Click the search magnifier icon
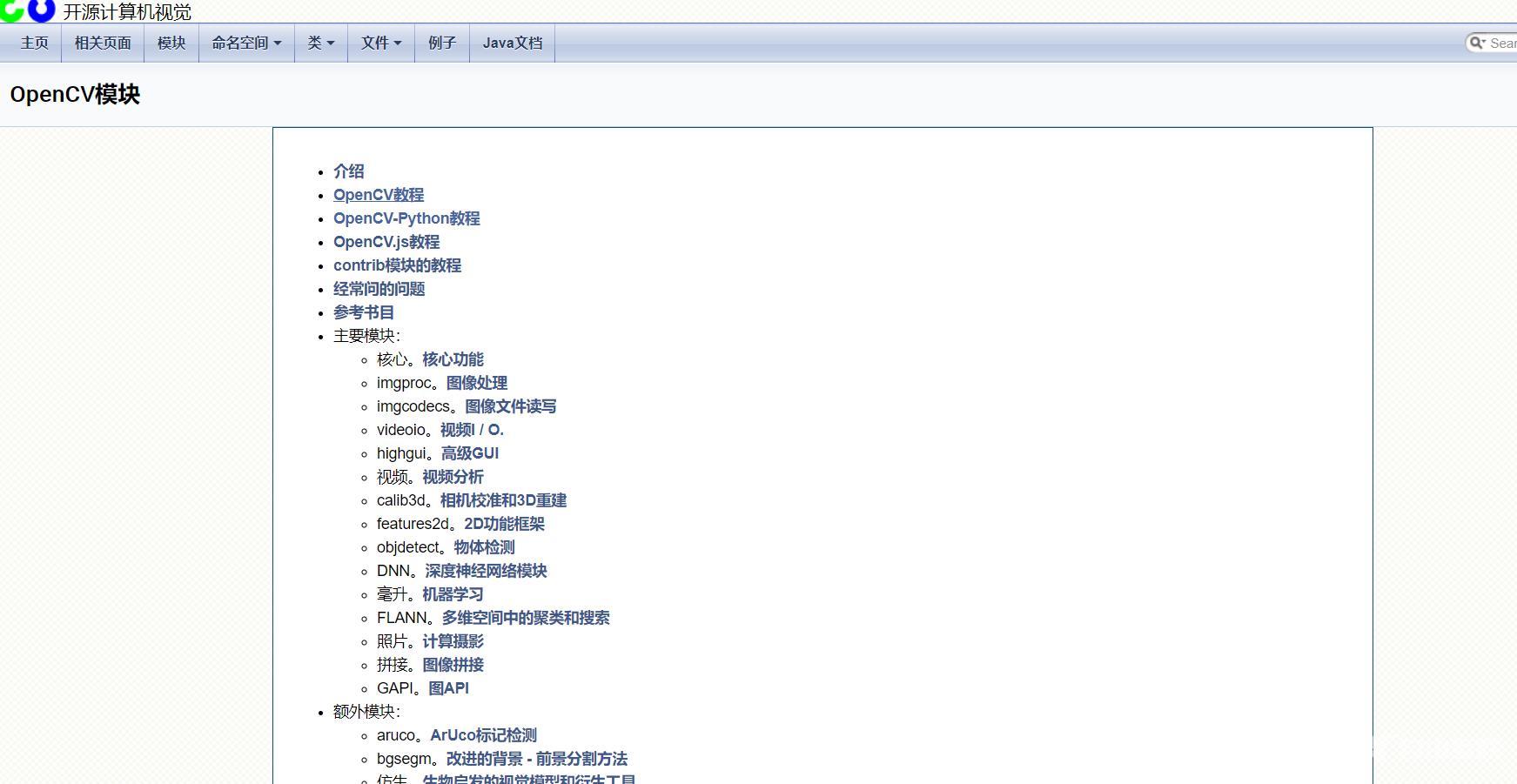The image size is (1517, 784). point(1477,43)
